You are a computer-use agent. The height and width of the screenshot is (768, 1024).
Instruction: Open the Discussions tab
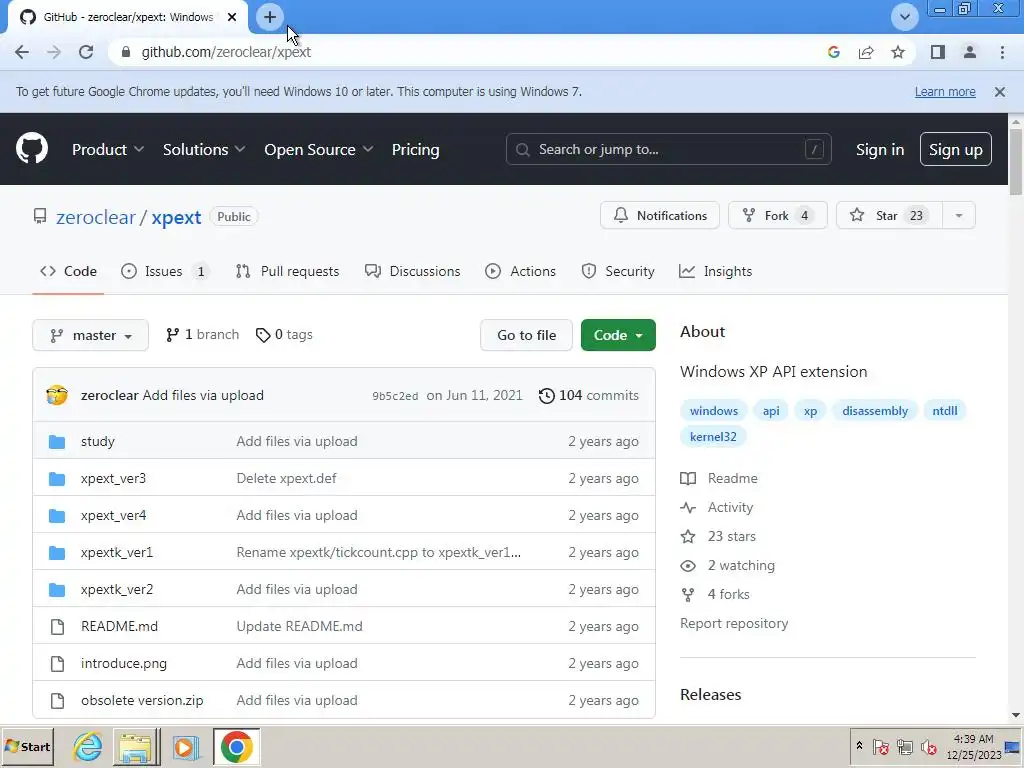point(413,271)
